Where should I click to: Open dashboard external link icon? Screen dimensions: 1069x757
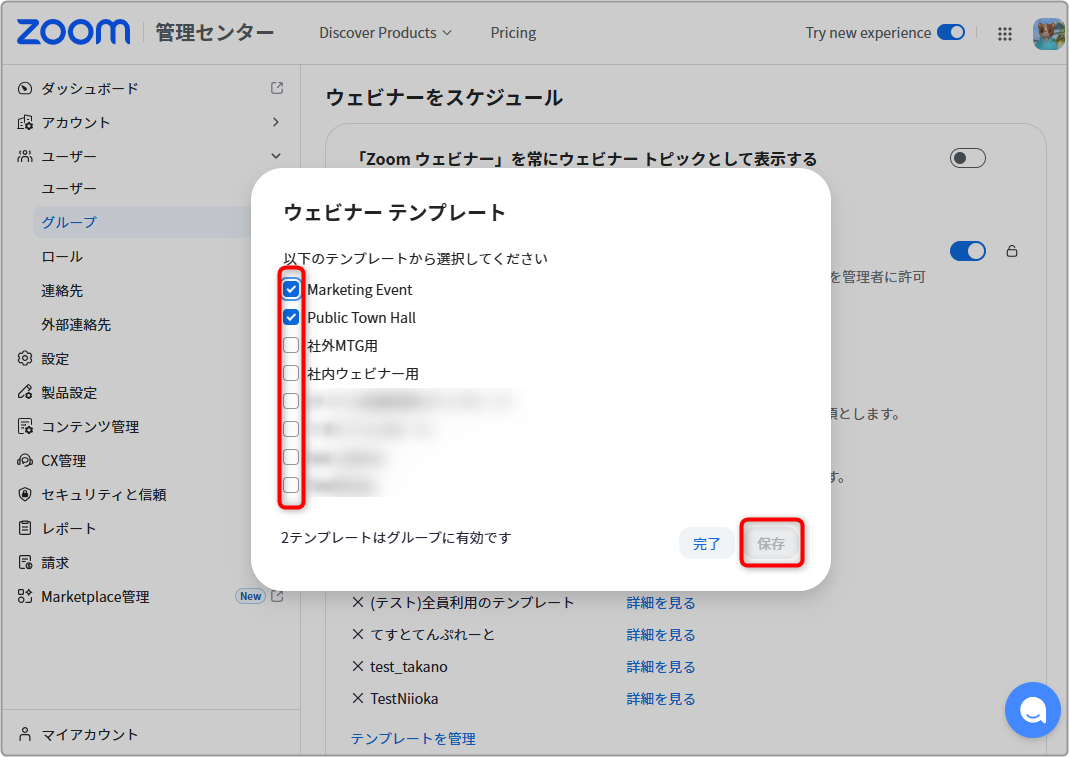coord(277,88)
